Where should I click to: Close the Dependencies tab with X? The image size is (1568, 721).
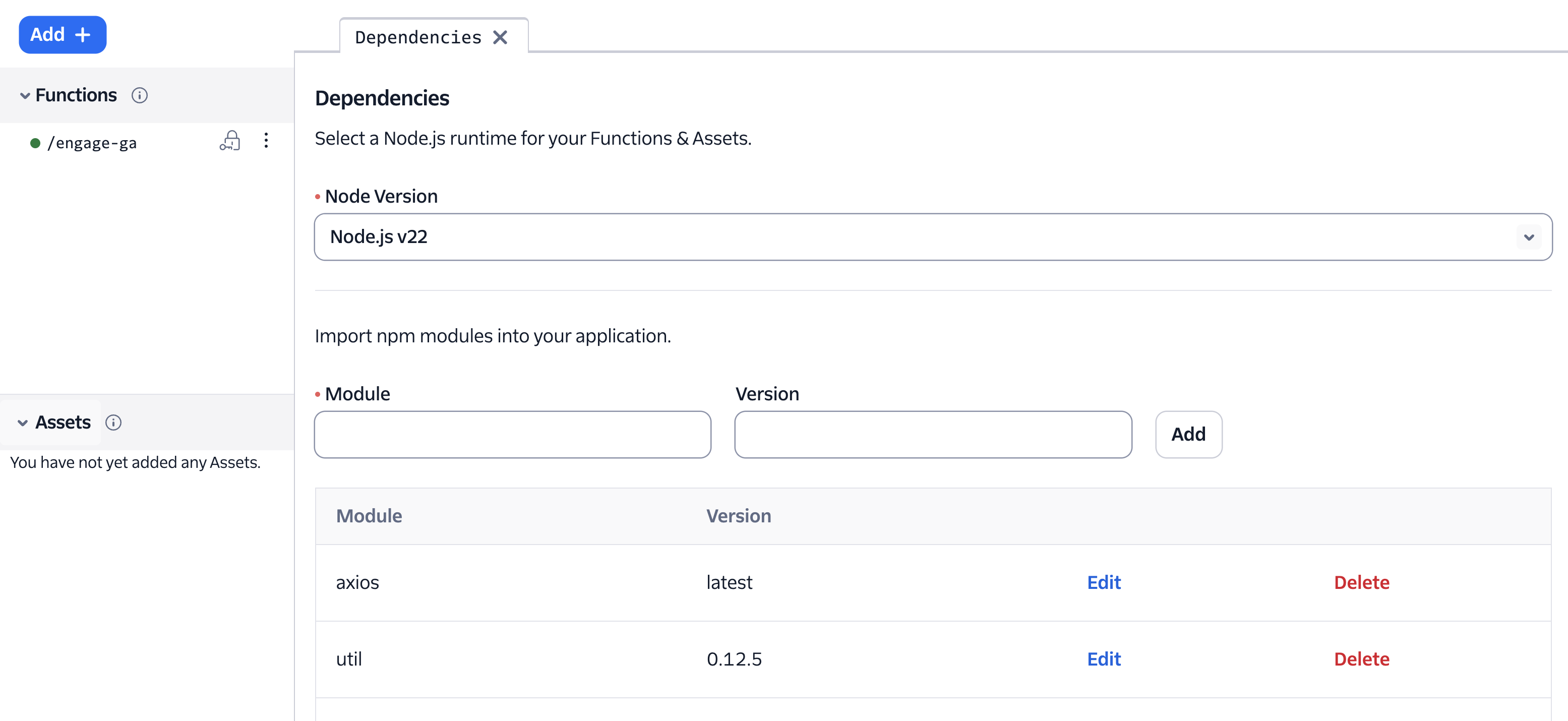point(500,38)
